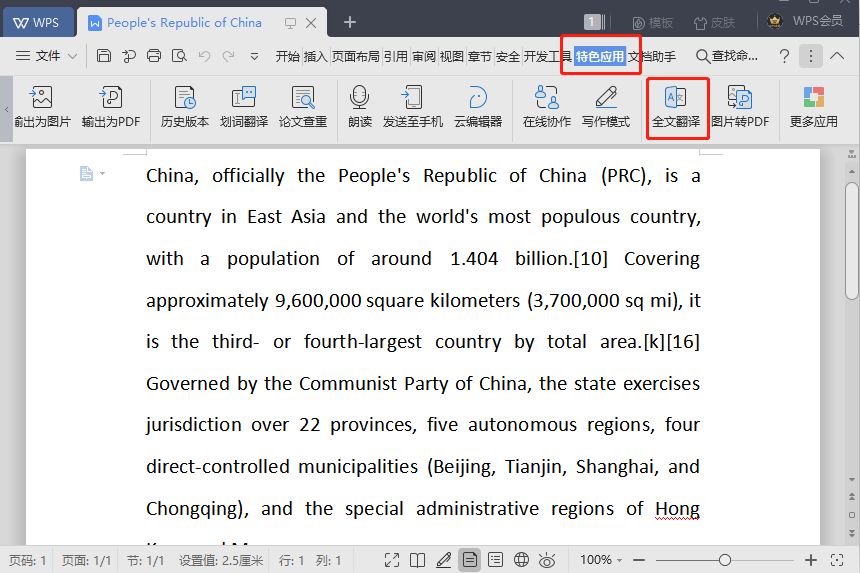860x573 pixels.
Task: Click the print preview icon
Action: tap(179, 55)
